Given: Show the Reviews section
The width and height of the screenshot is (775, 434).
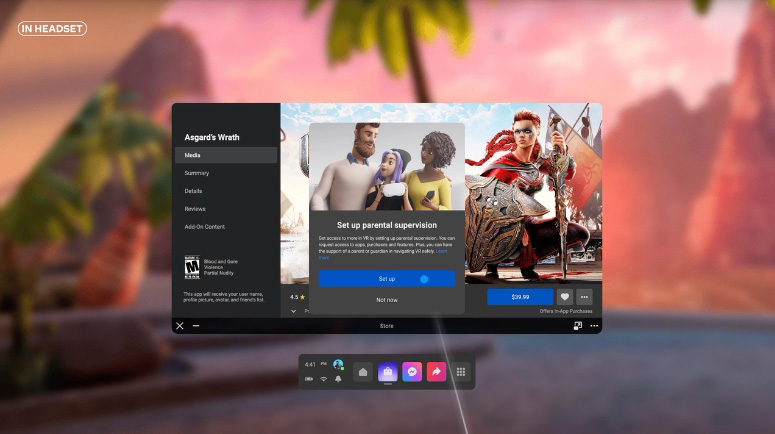Looking at the screenshot, I should [x=195, y=209].
